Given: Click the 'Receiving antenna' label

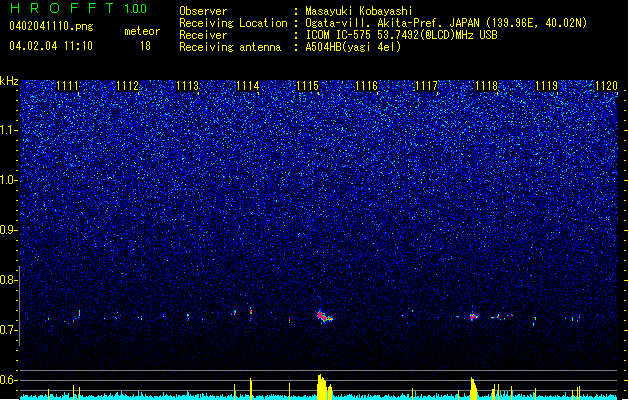Looking at the screenshot, I should 230,47.
